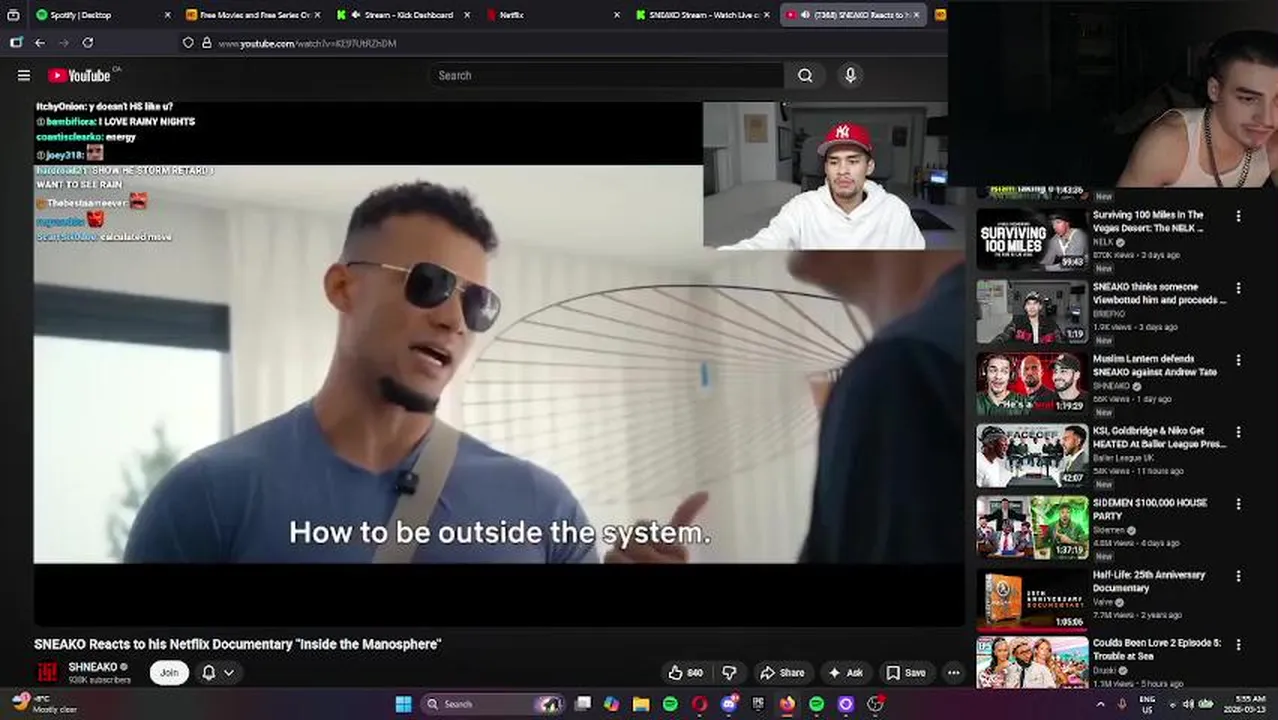Switch to the Netflix tab
Screen dimensions: 1278x720
click(x=553, y=15)
